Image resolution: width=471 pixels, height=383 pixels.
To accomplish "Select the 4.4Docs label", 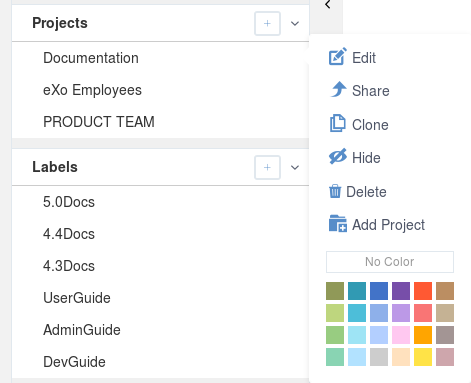I will coord(69,234).
